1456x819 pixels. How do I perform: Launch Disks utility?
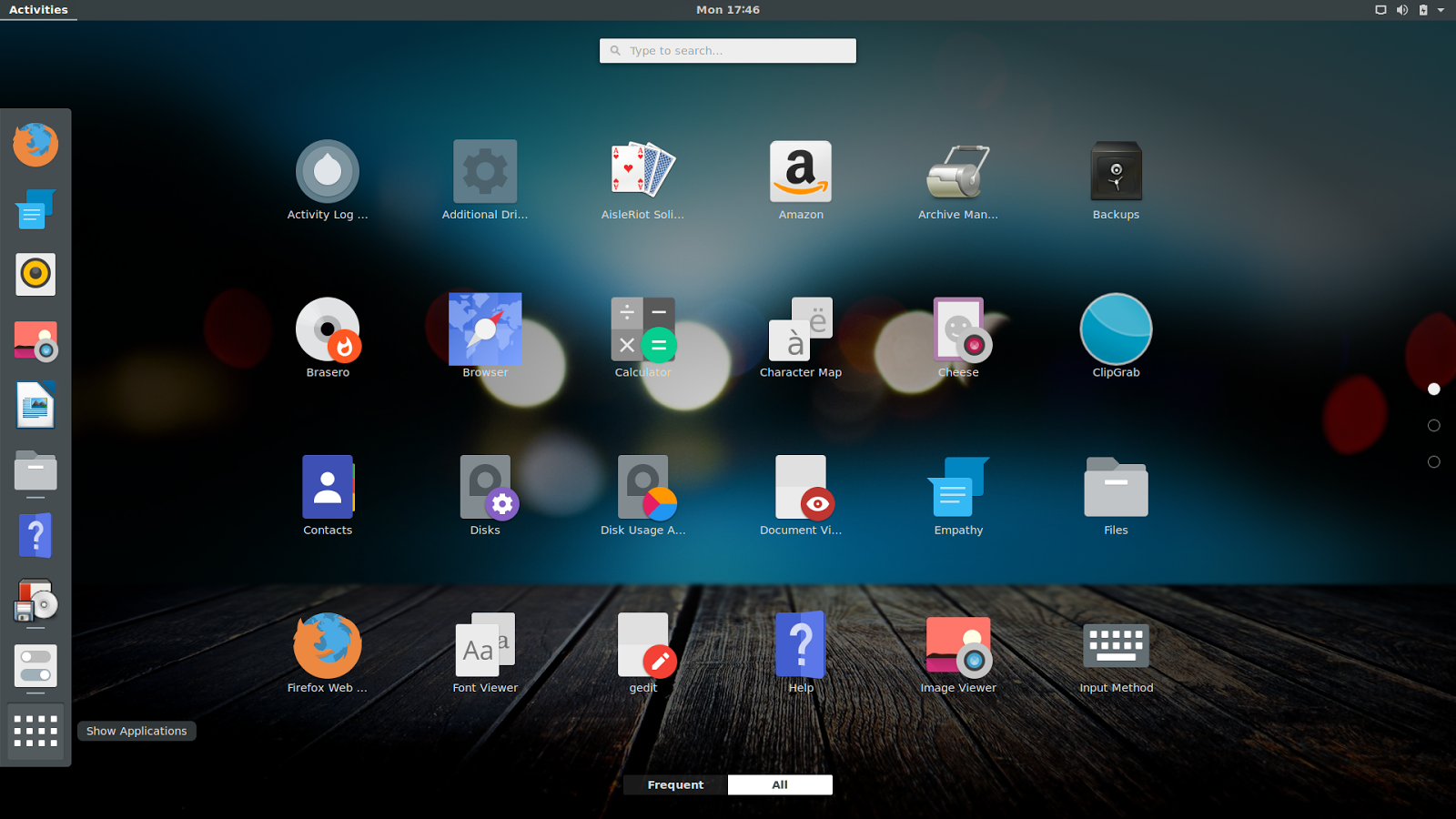click(485, 496)
